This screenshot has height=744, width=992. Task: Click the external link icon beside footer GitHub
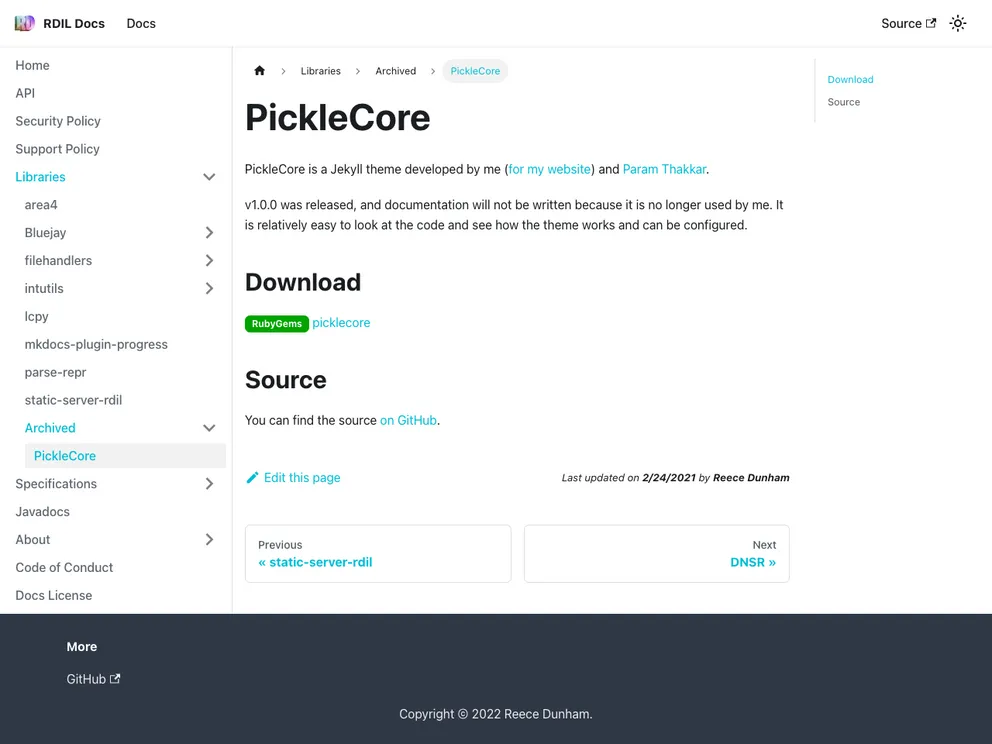115,679
